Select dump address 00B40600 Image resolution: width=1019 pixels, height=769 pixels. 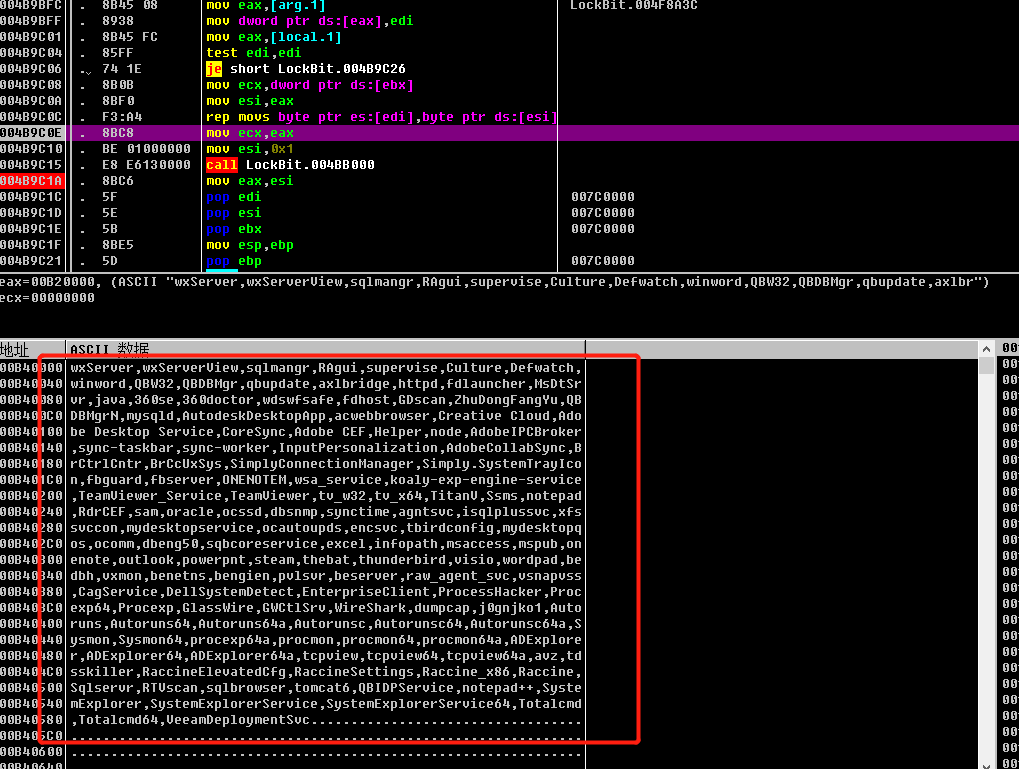(x=32, y=751)
